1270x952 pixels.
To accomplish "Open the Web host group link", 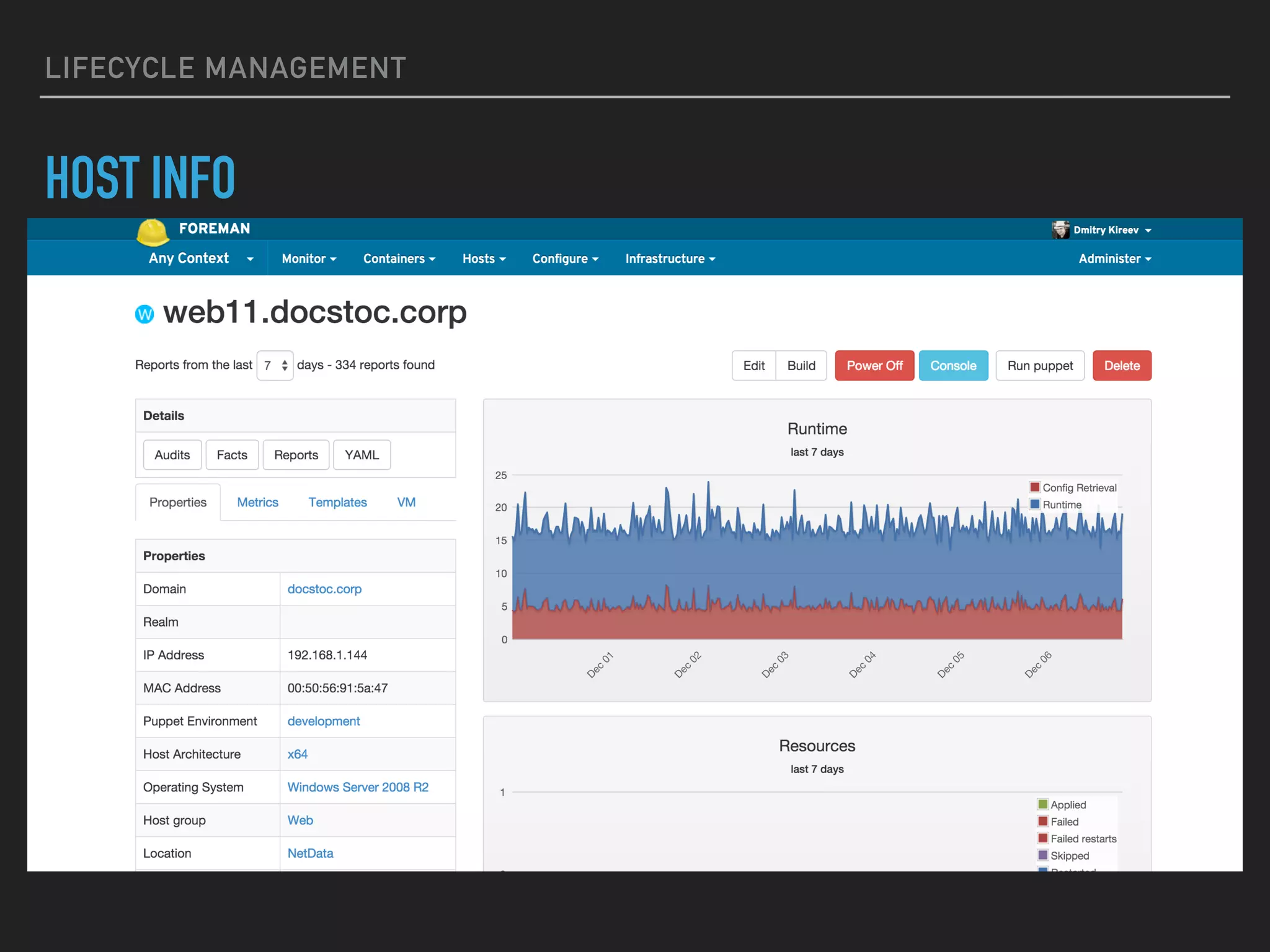I will pyautogui.click(x=300, y=820).
